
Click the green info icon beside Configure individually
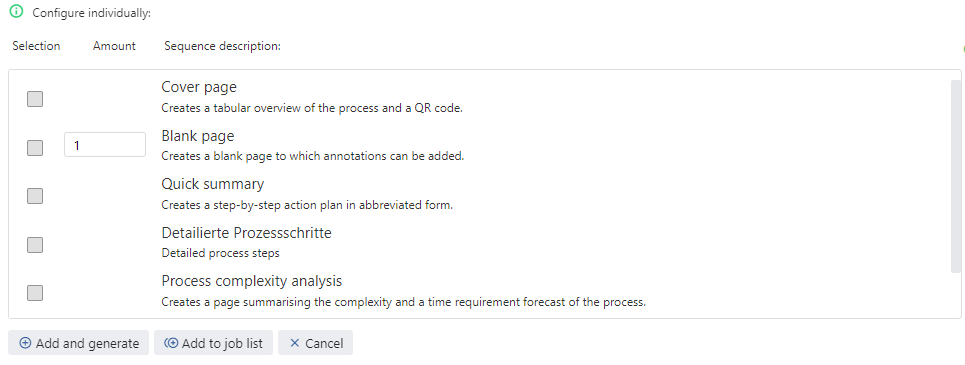(17, 11)
